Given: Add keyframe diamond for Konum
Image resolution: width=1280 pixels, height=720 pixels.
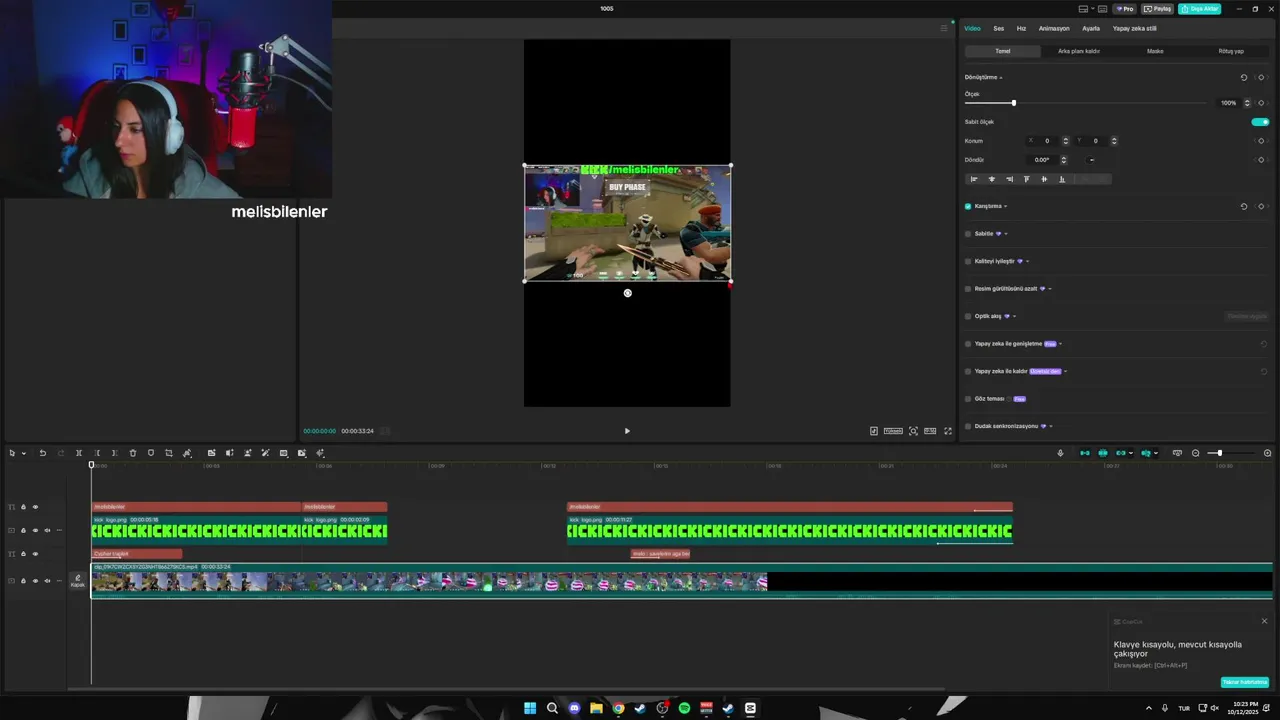Looking at the screenshot, I should 1261,141.
